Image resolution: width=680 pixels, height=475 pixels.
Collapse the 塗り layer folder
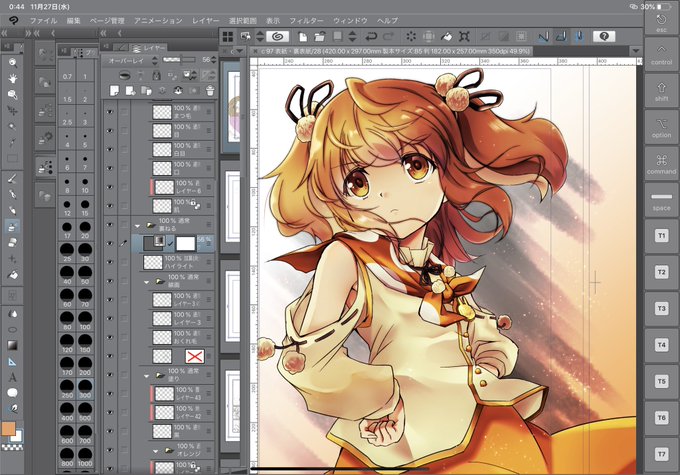point(147,376)
